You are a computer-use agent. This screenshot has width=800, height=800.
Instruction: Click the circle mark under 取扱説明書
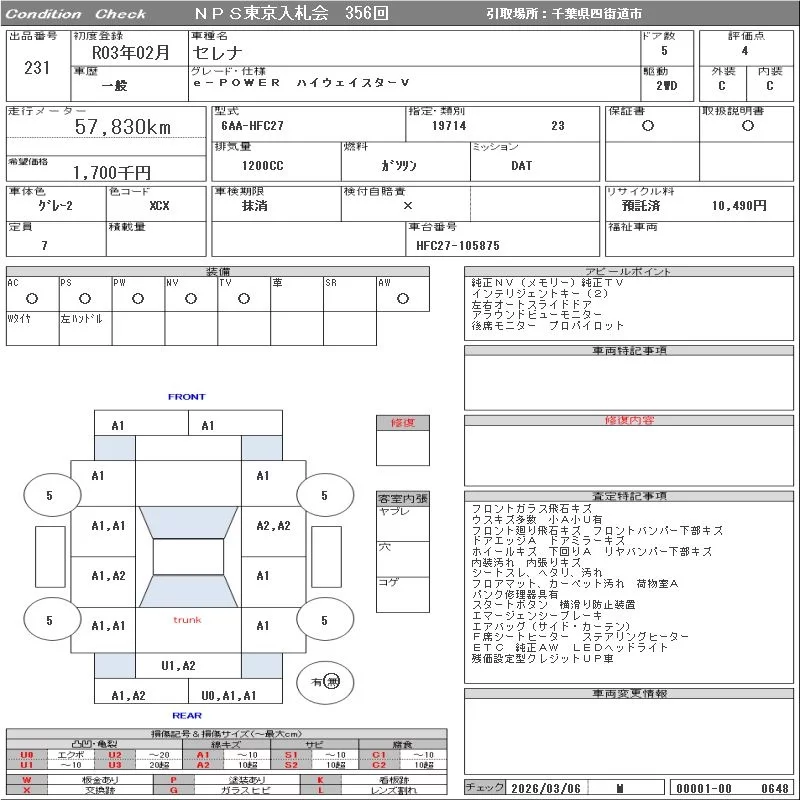(x=747, y=126)
